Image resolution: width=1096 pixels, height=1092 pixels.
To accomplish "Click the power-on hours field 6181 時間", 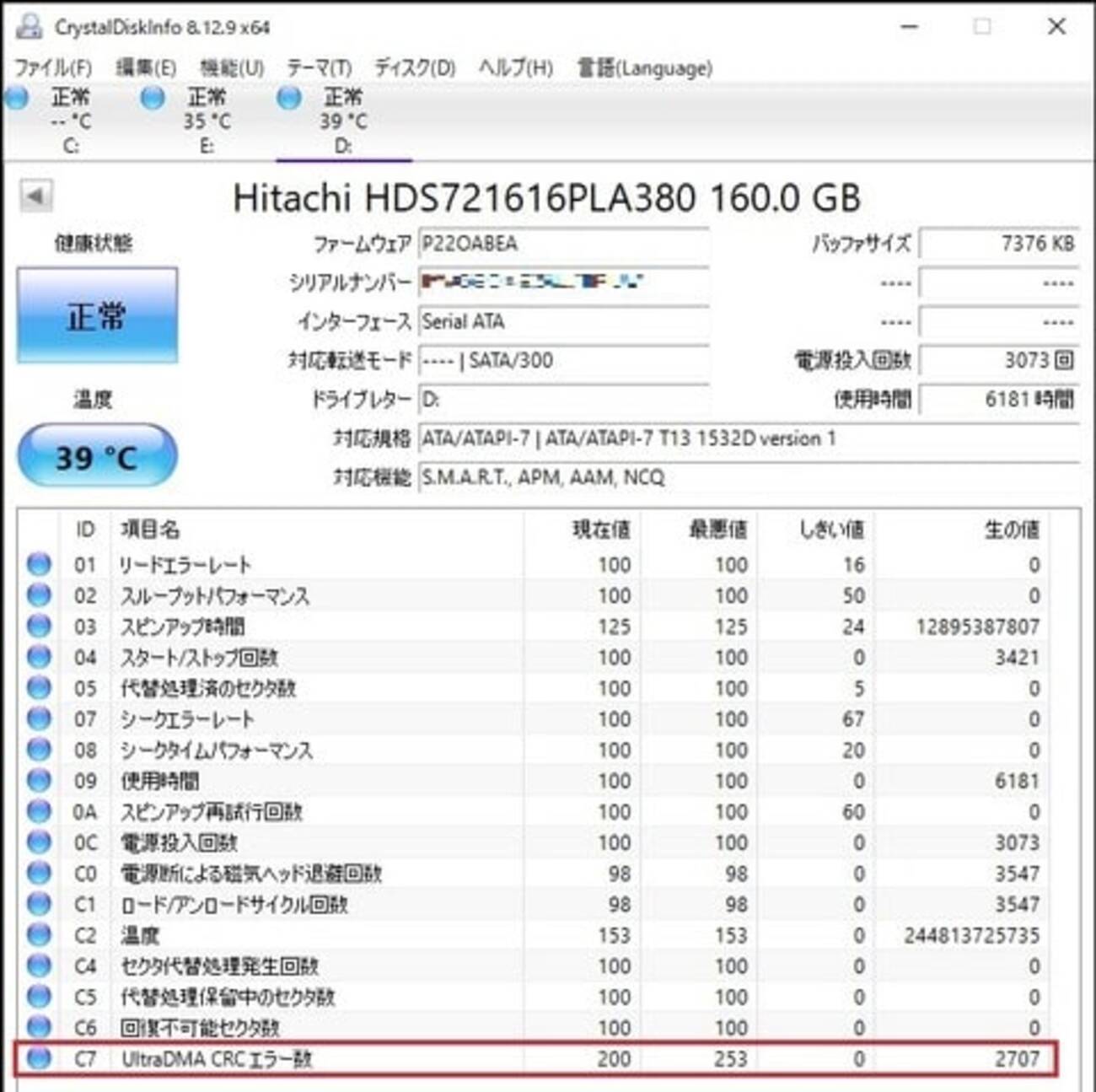I will tap(999, 400).
